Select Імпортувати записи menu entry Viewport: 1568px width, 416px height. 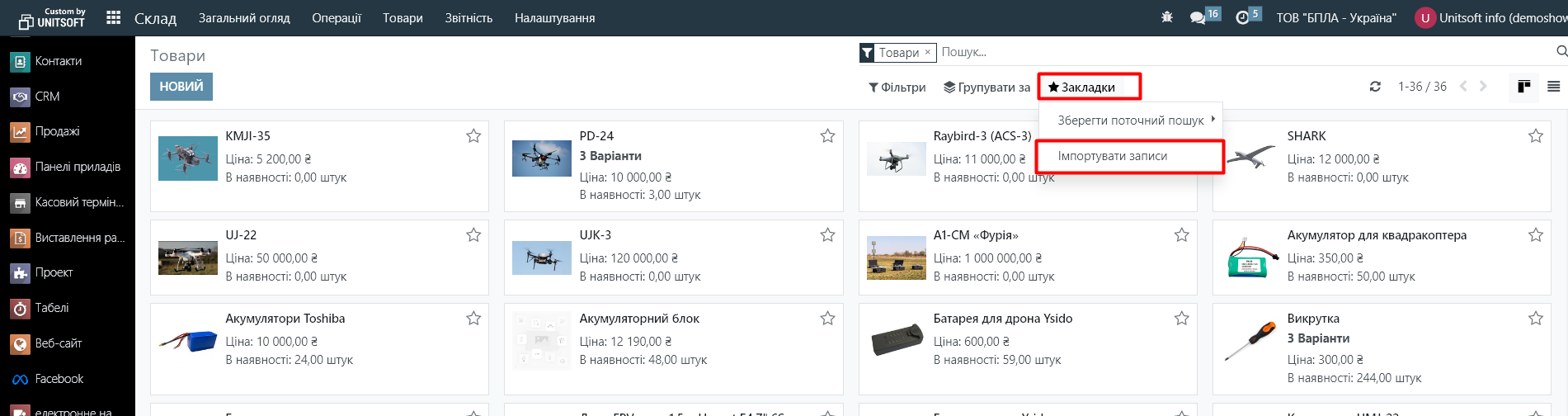tap(1112, 156)
